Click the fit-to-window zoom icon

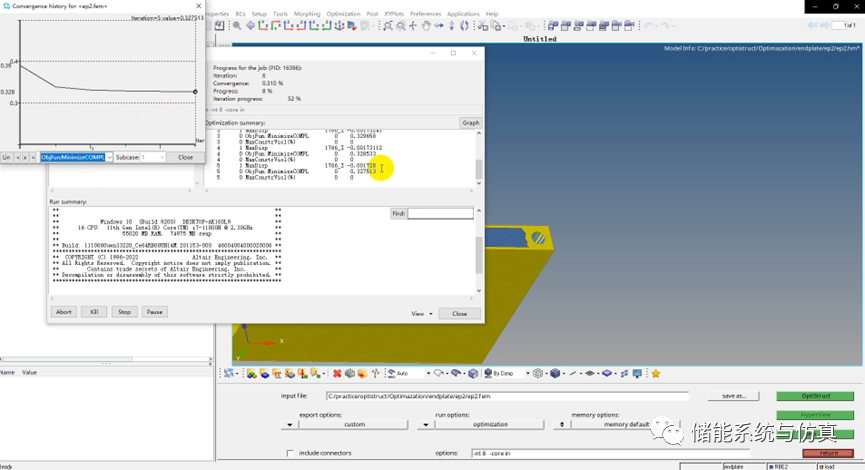pyautogui.click(x=388, y=26)
